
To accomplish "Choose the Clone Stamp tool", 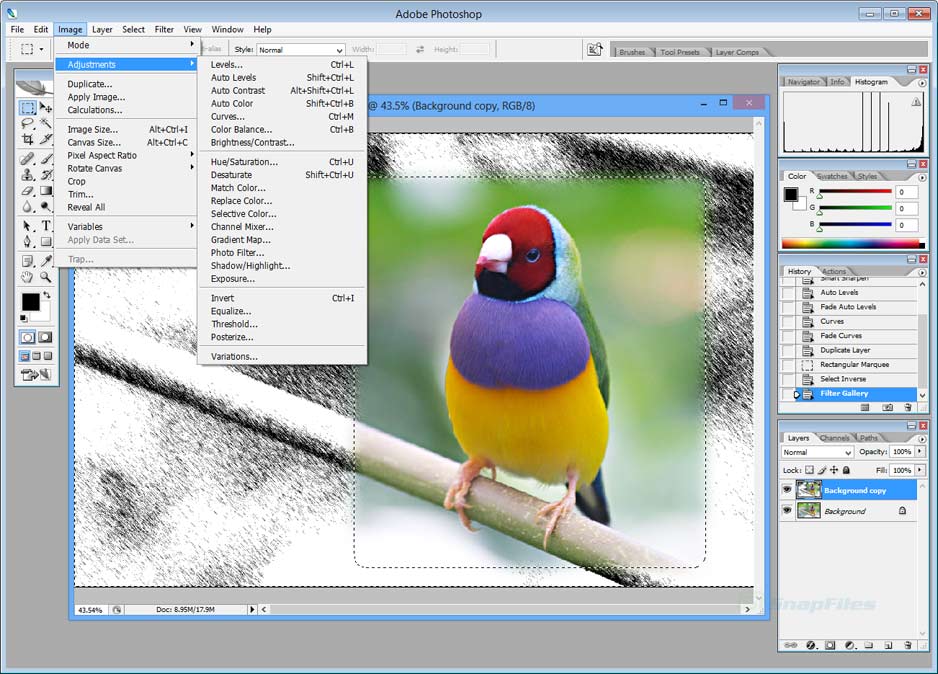I will coord(28,172).
